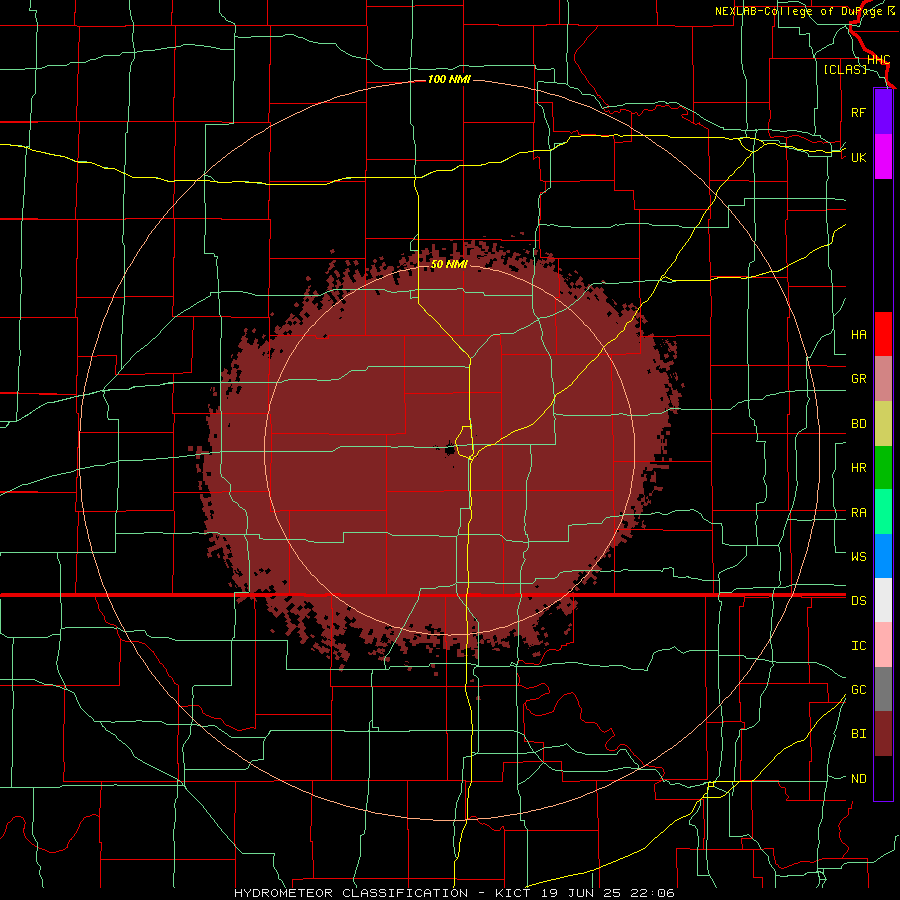Select the GR legend label
This screenshot has height=900, width=900.
point(858,379)
